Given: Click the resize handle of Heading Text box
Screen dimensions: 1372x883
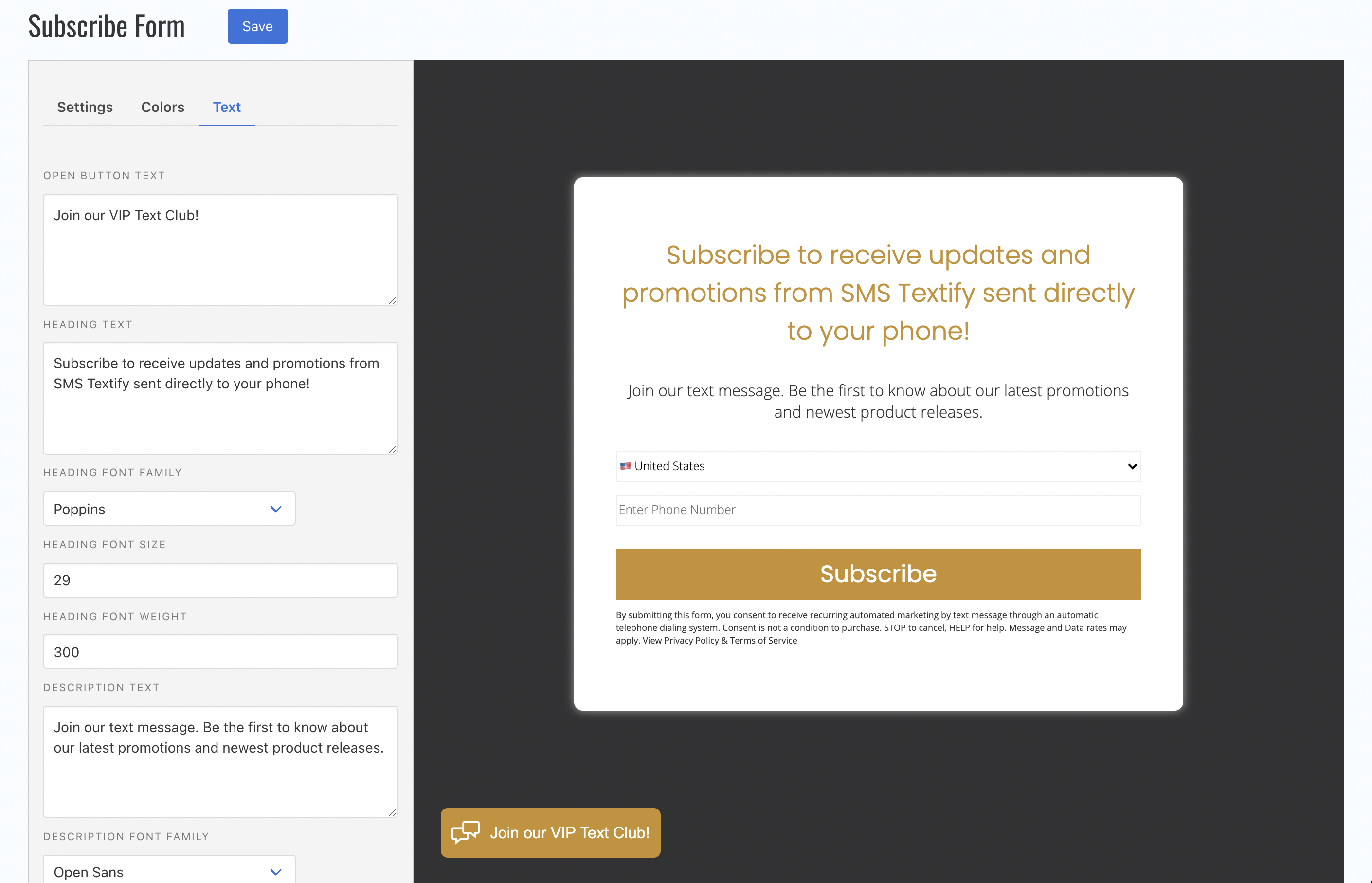Looking at the screenshot, I should [x=393, y=449].
